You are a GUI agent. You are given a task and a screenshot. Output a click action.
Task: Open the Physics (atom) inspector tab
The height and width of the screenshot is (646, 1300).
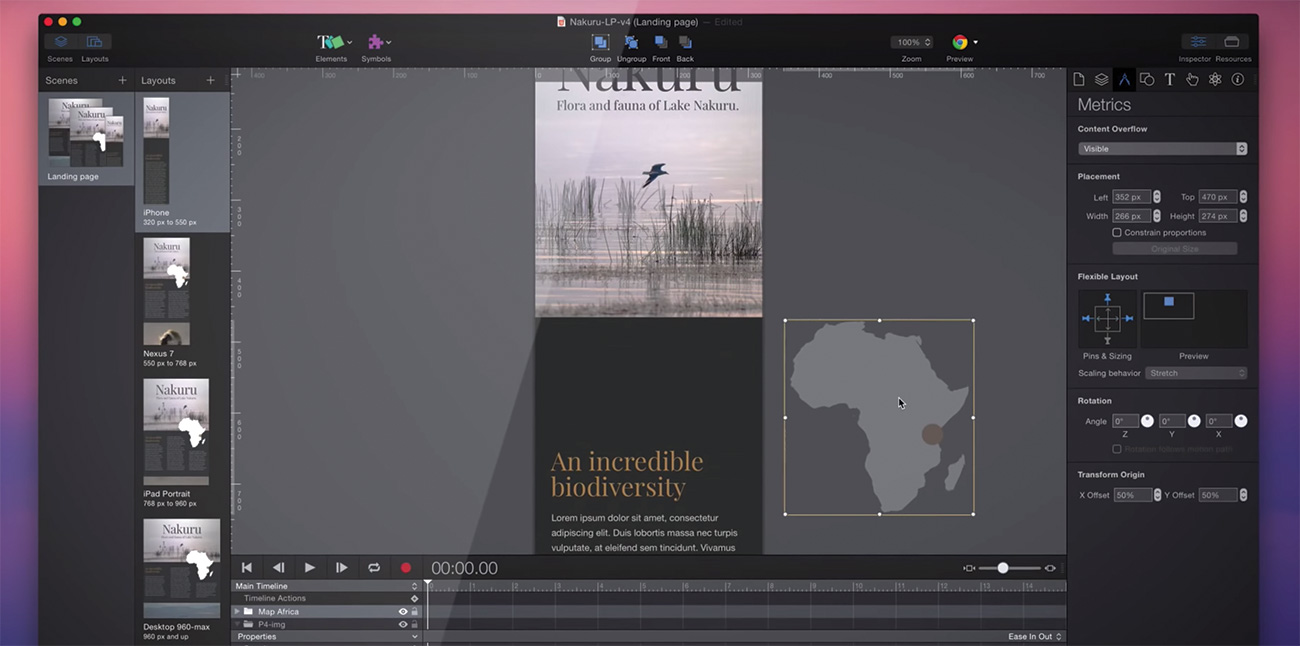(x=1215, y=80)
